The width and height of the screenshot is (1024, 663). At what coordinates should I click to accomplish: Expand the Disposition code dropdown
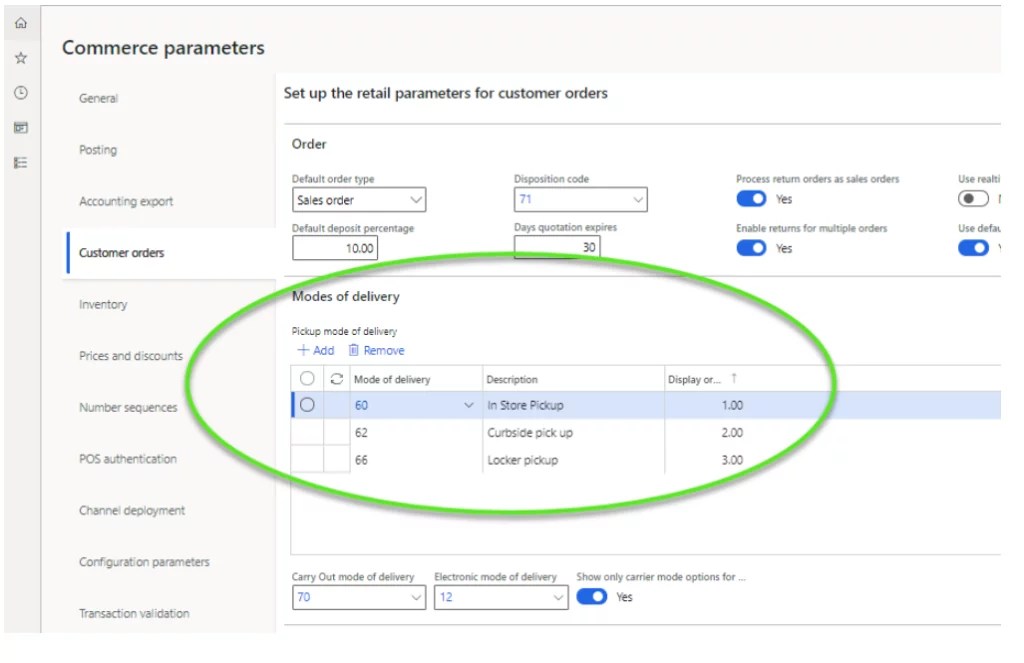point(639,199)
